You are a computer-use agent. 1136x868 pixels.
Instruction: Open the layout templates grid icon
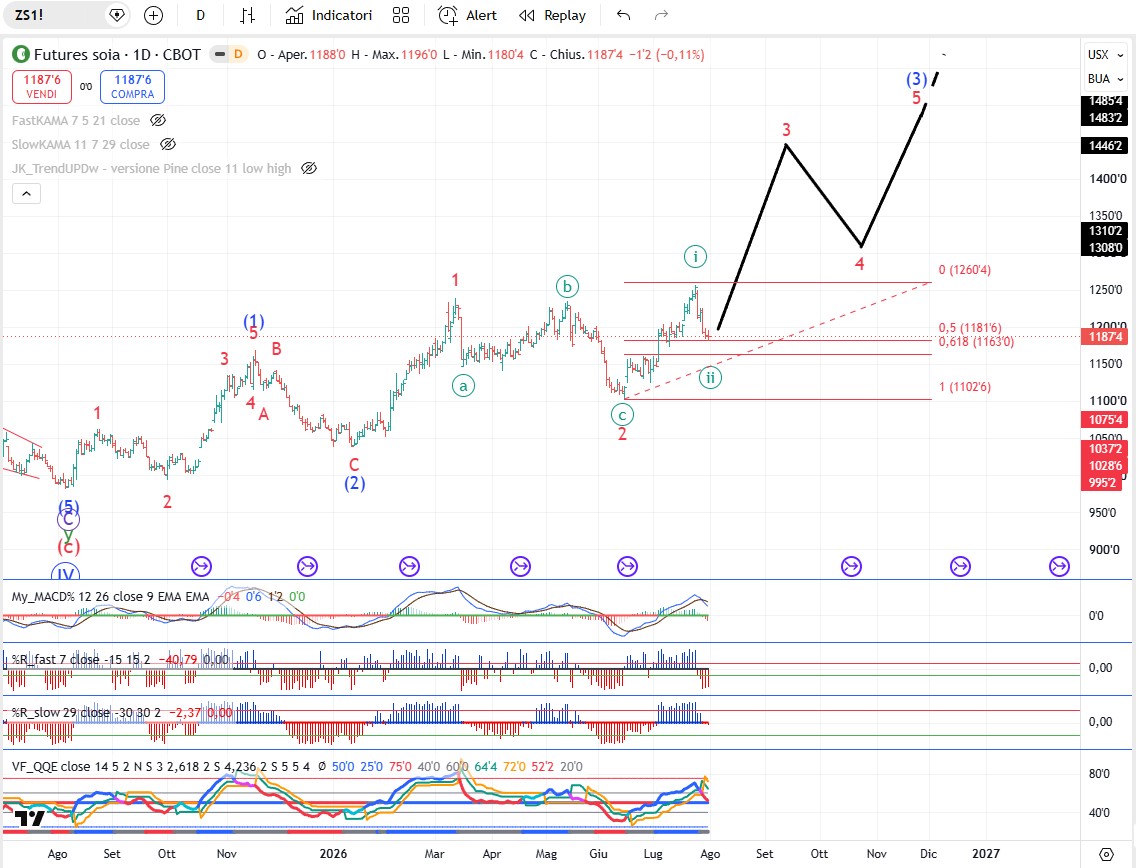401,15
